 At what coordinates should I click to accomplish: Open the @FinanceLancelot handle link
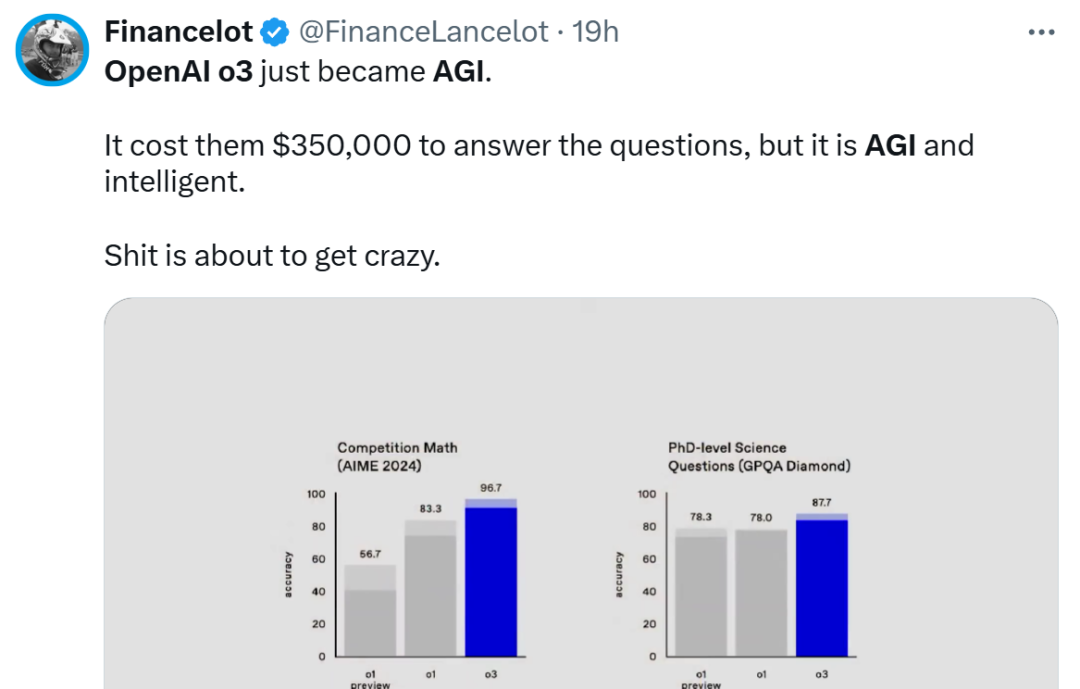pyautogui.click(x=423, y=32)
